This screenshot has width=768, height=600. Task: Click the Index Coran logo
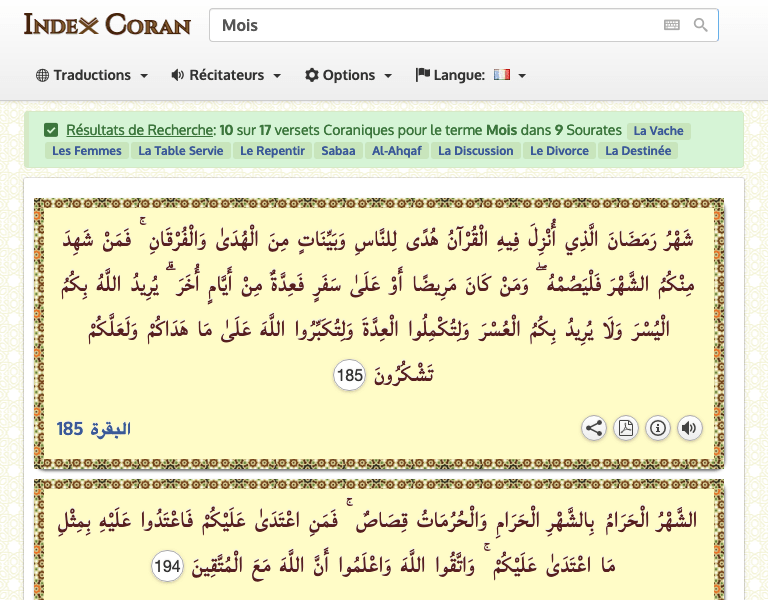tap(107, 24)
